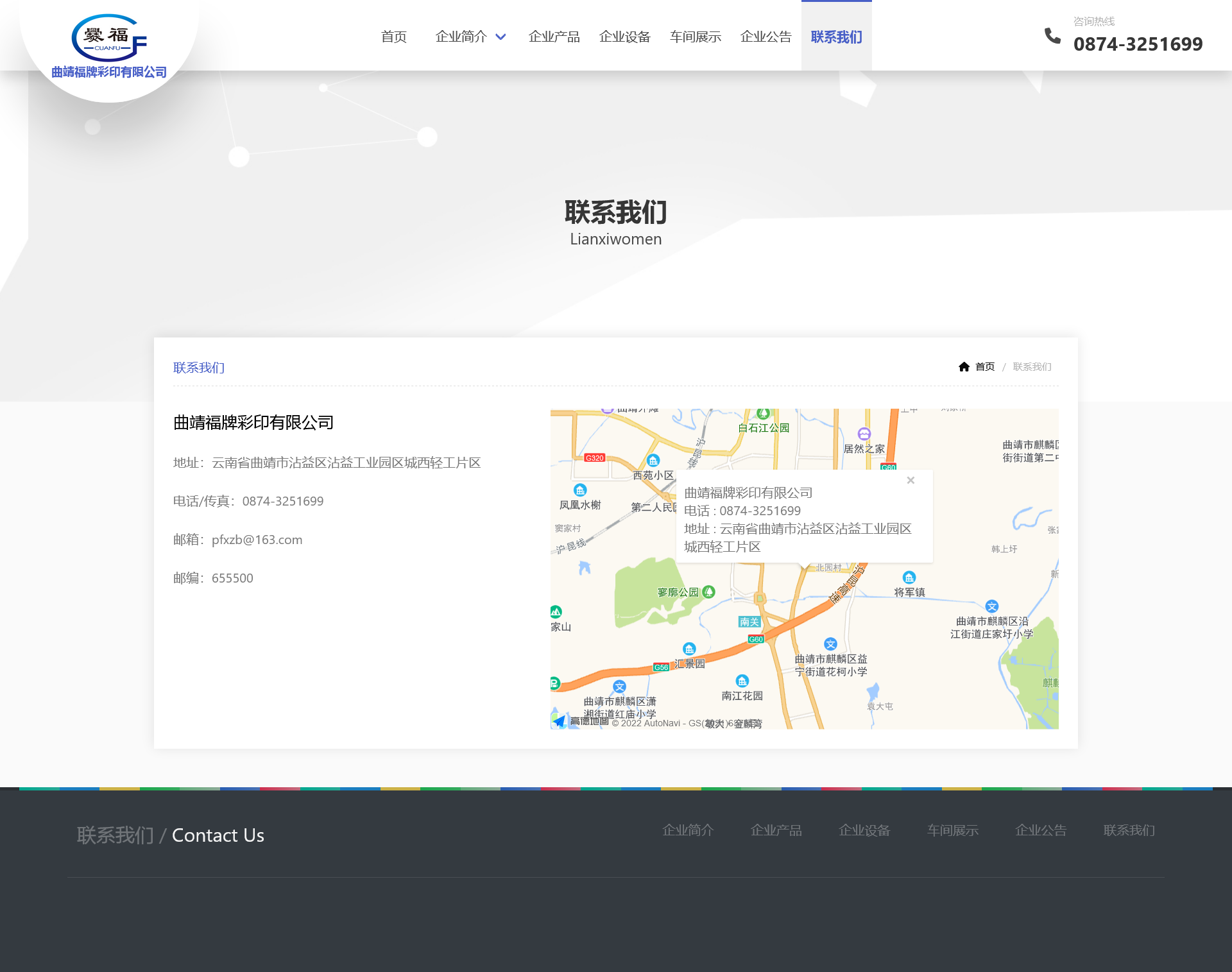
Task: Click the 寥廓公园 park icon on map
Action: click(x=709, y=592)
